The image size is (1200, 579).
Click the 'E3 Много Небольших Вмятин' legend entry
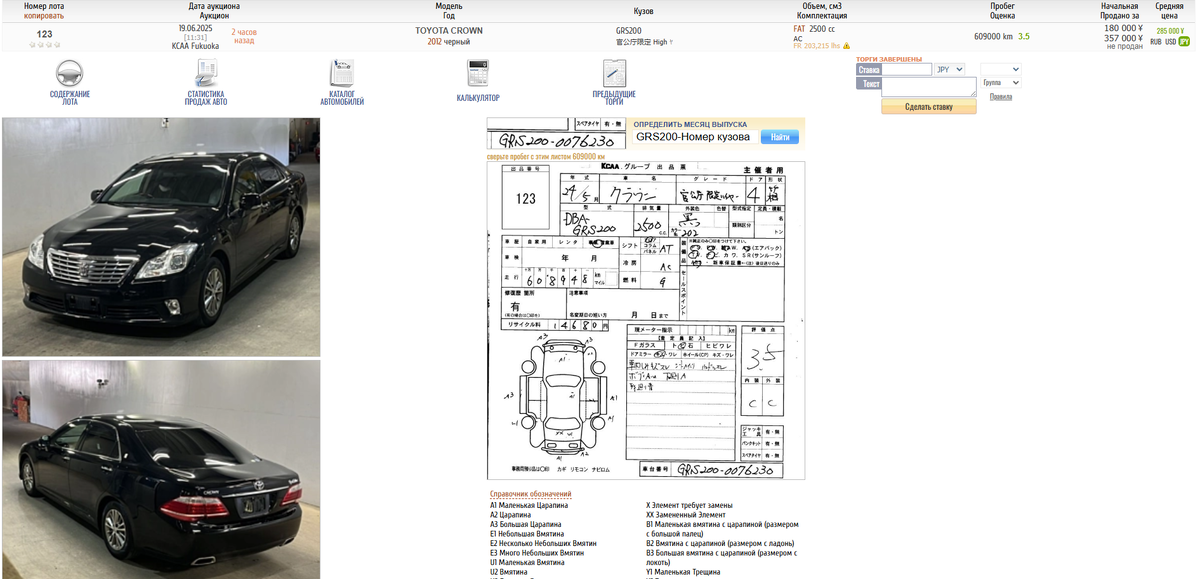537,553
